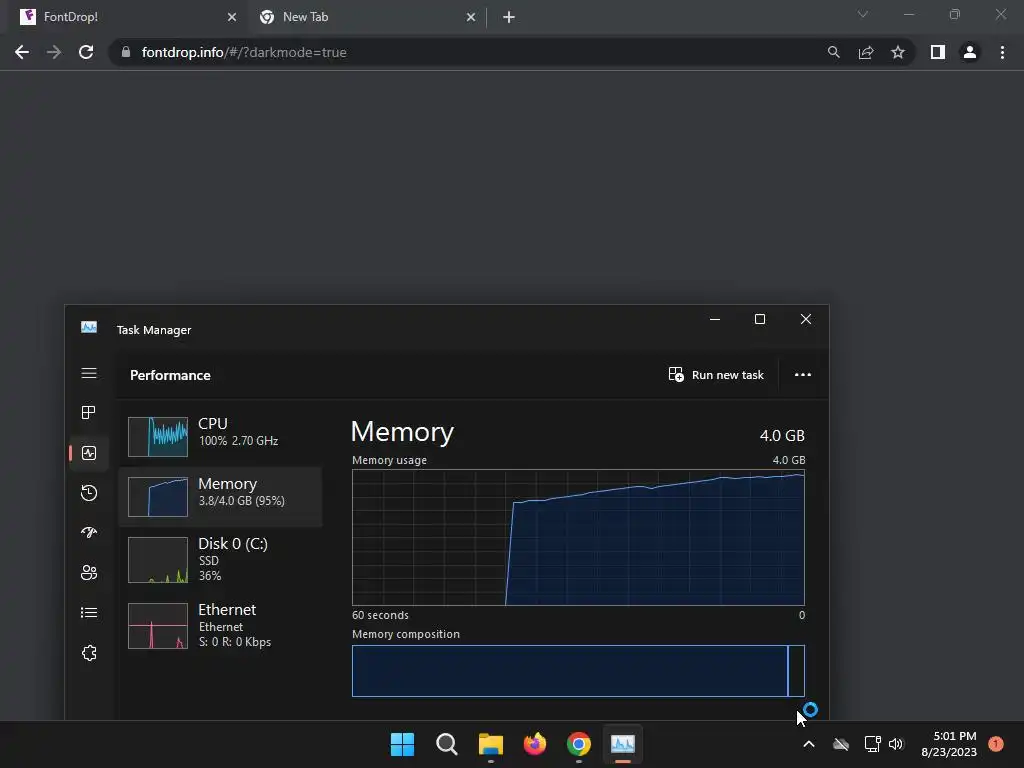
Task: Select the CPU performance item
Action: tap(221, 436)
